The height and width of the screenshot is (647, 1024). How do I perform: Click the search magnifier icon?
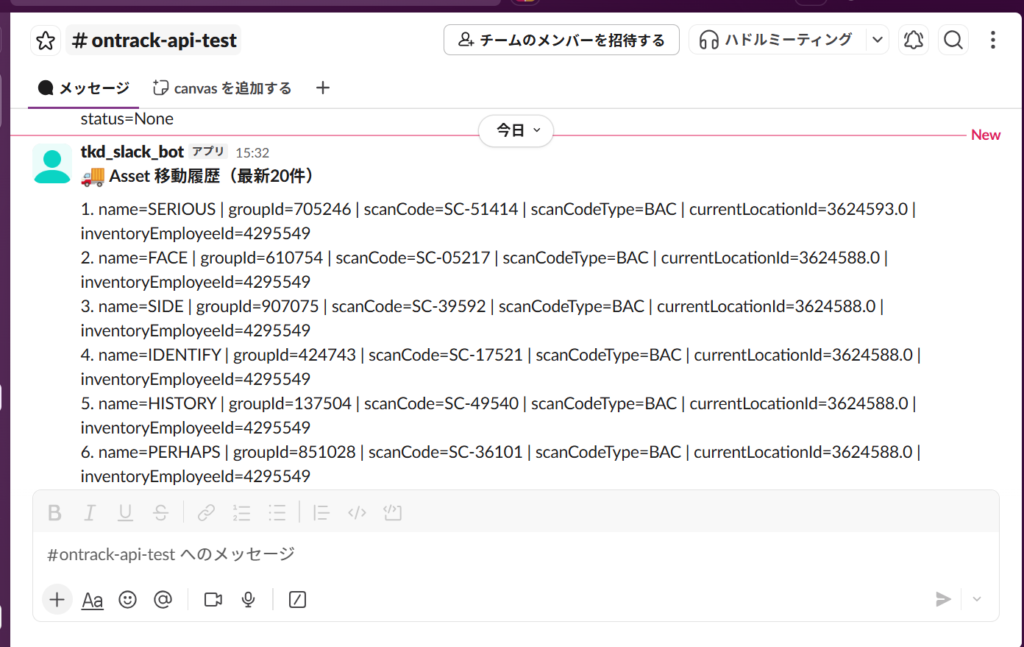coord(954,40)
